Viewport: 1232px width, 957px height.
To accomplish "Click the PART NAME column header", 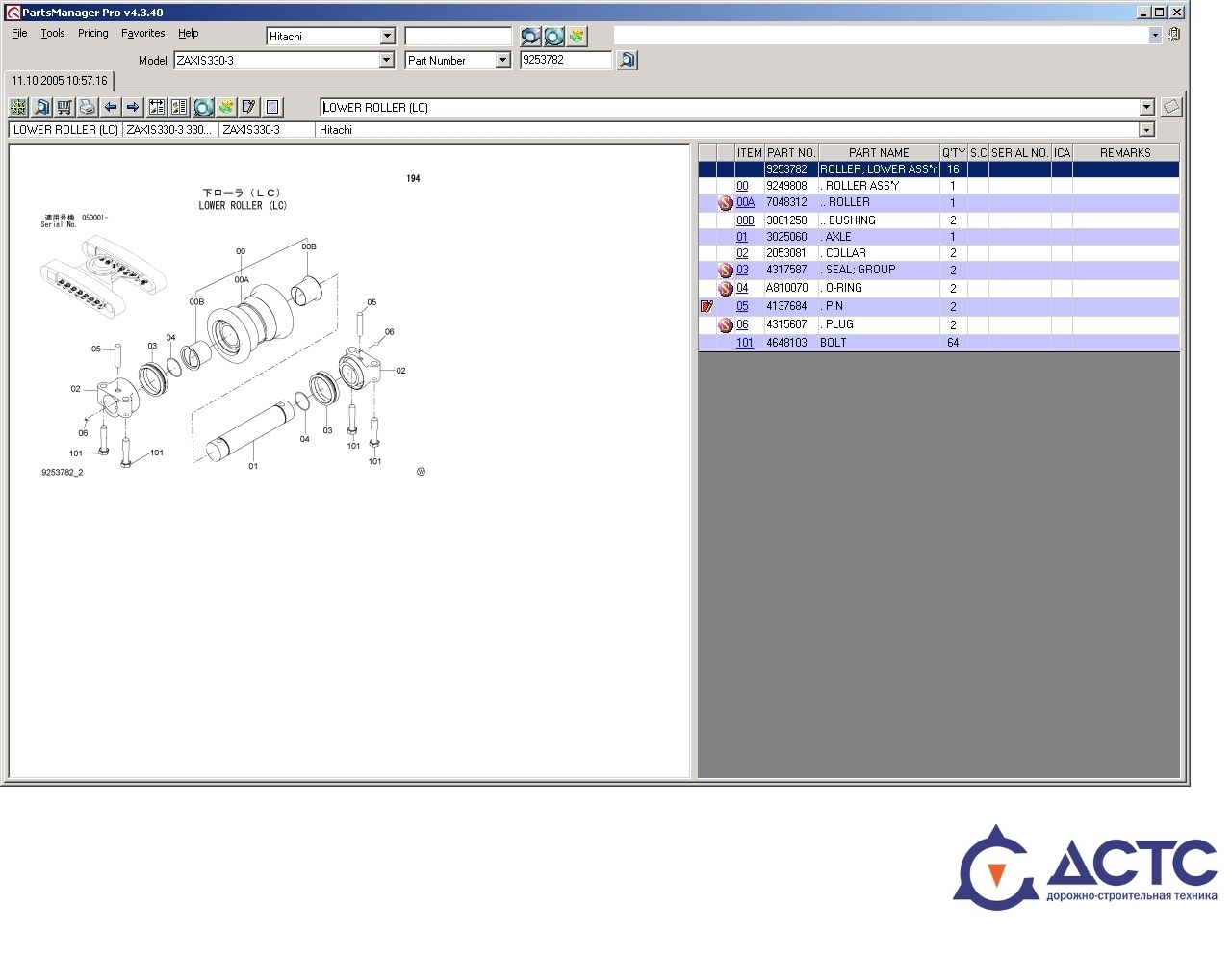I will point(879,152).
